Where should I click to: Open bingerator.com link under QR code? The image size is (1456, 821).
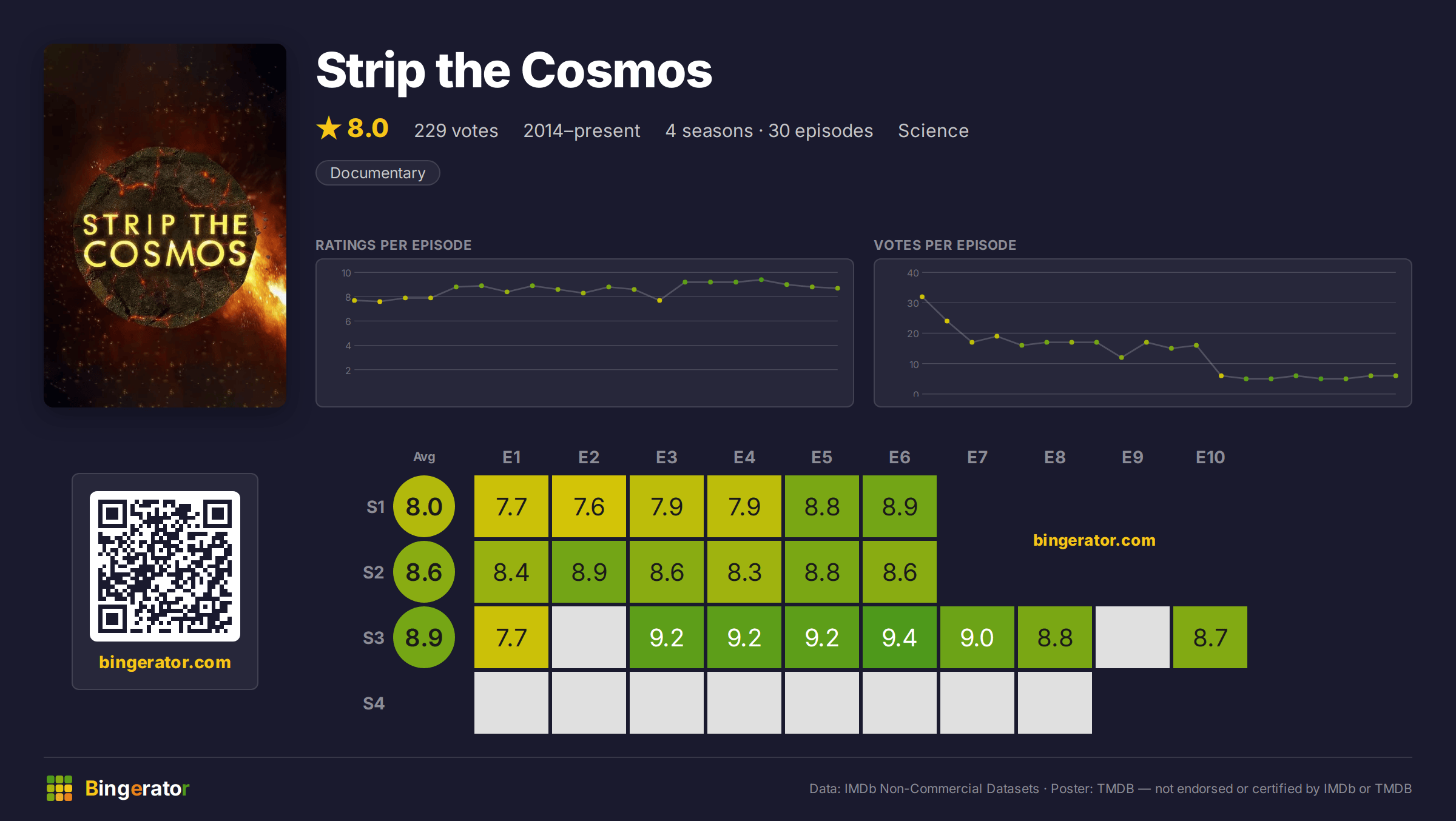pyautogui.click(x=165, y=662)
